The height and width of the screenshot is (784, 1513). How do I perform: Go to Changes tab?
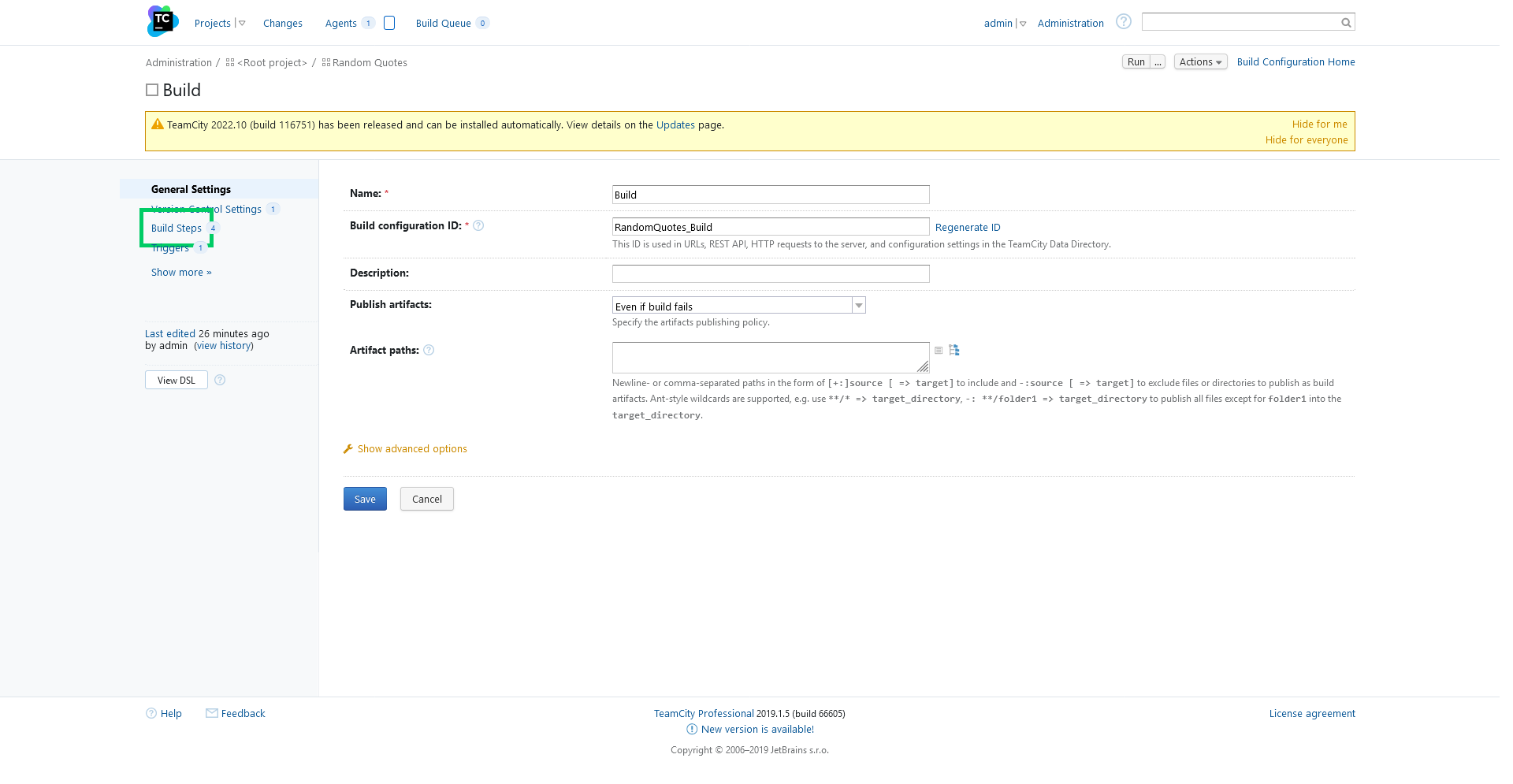click(283, 24)
